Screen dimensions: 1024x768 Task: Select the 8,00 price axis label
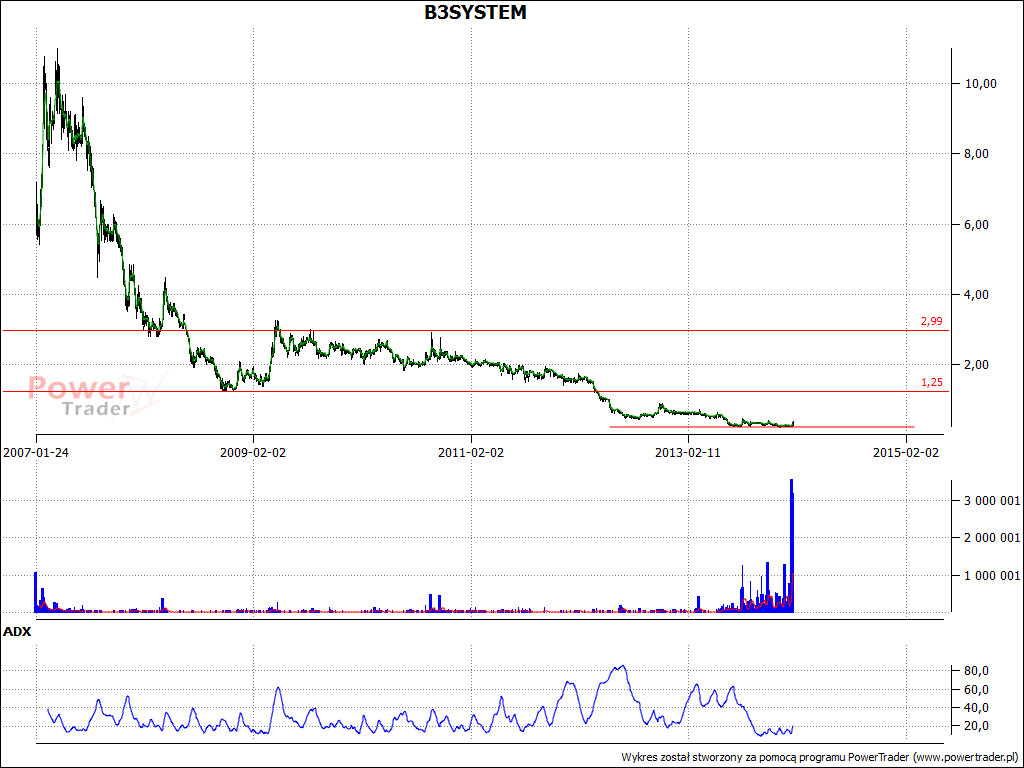976,154
